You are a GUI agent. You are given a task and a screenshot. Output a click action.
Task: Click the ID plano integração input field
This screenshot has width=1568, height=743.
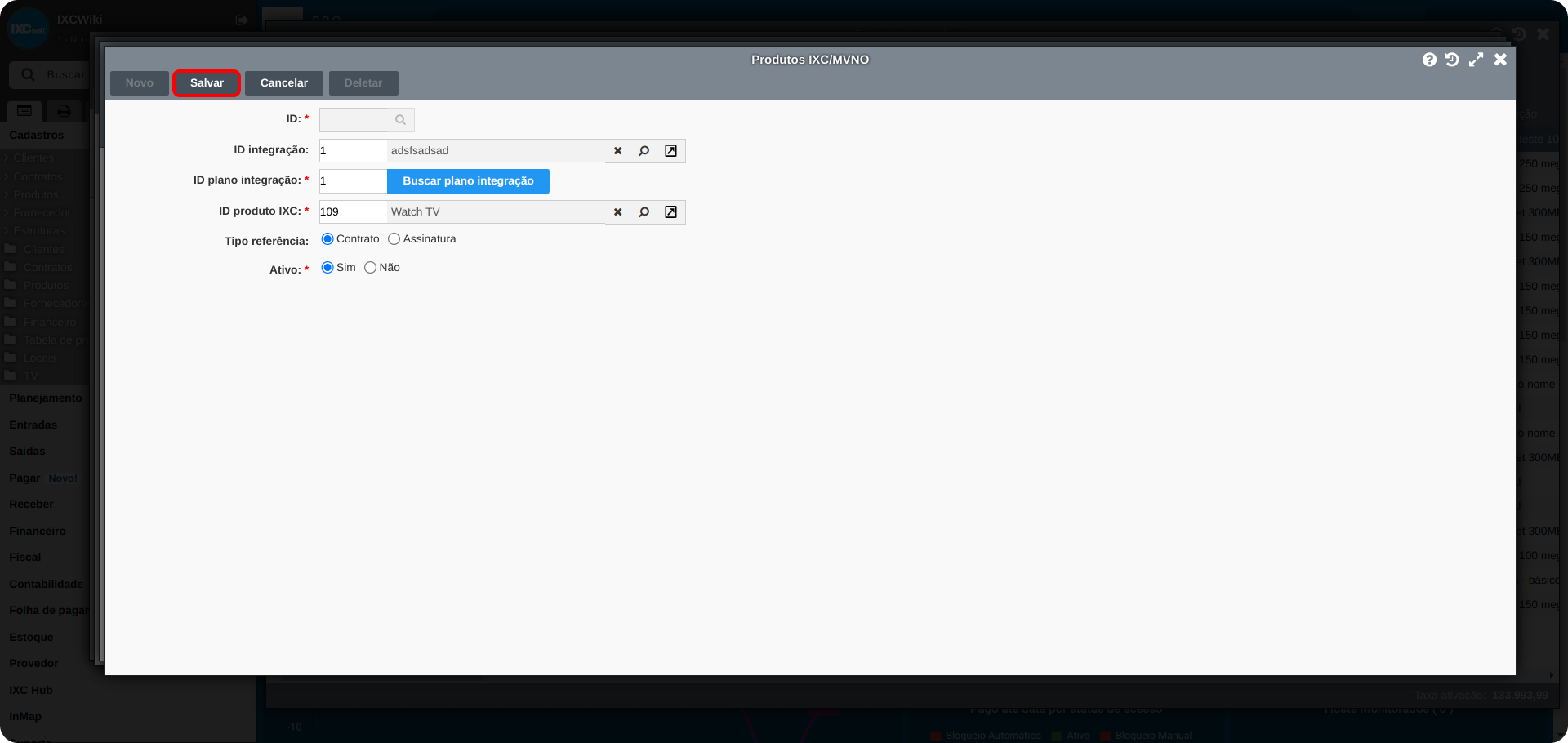353,181
